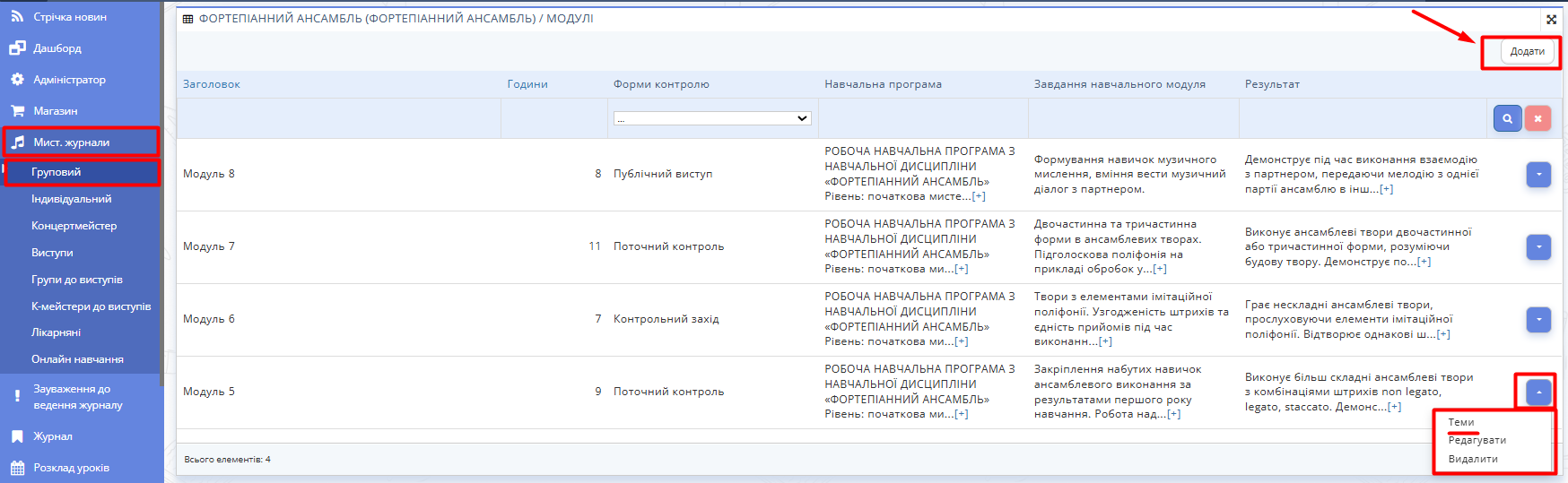Open Концертмейстер in the sidebar
This screenshot has height=483, width=1568.
pyautogui.click(x=74, y=226)
